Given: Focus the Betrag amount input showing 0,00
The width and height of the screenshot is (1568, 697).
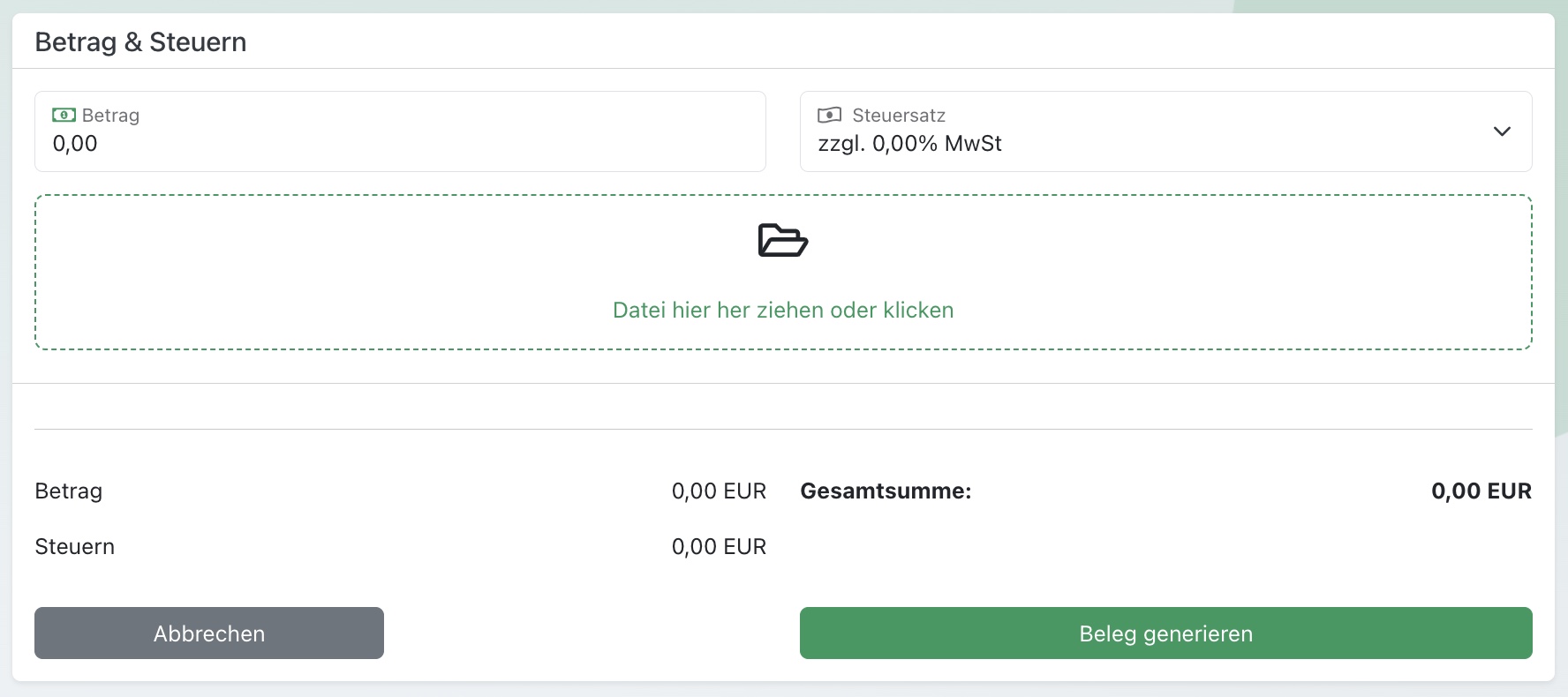Looking at the screenshot, I should coord(397,144).
